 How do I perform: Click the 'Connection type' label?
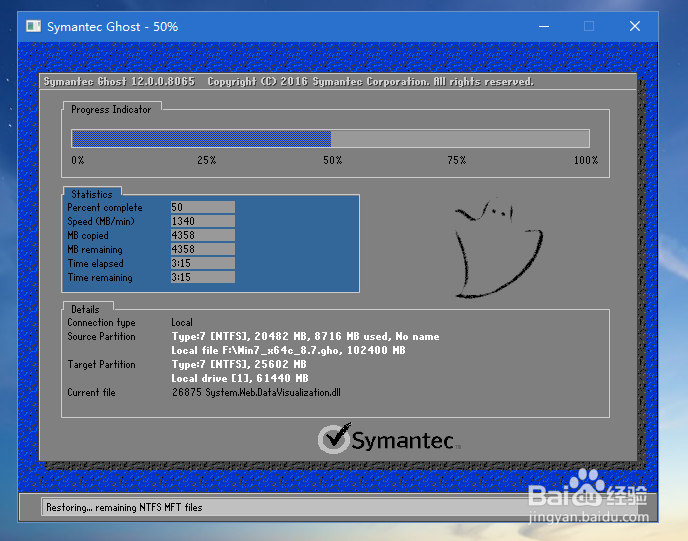[x=101, y=322]
